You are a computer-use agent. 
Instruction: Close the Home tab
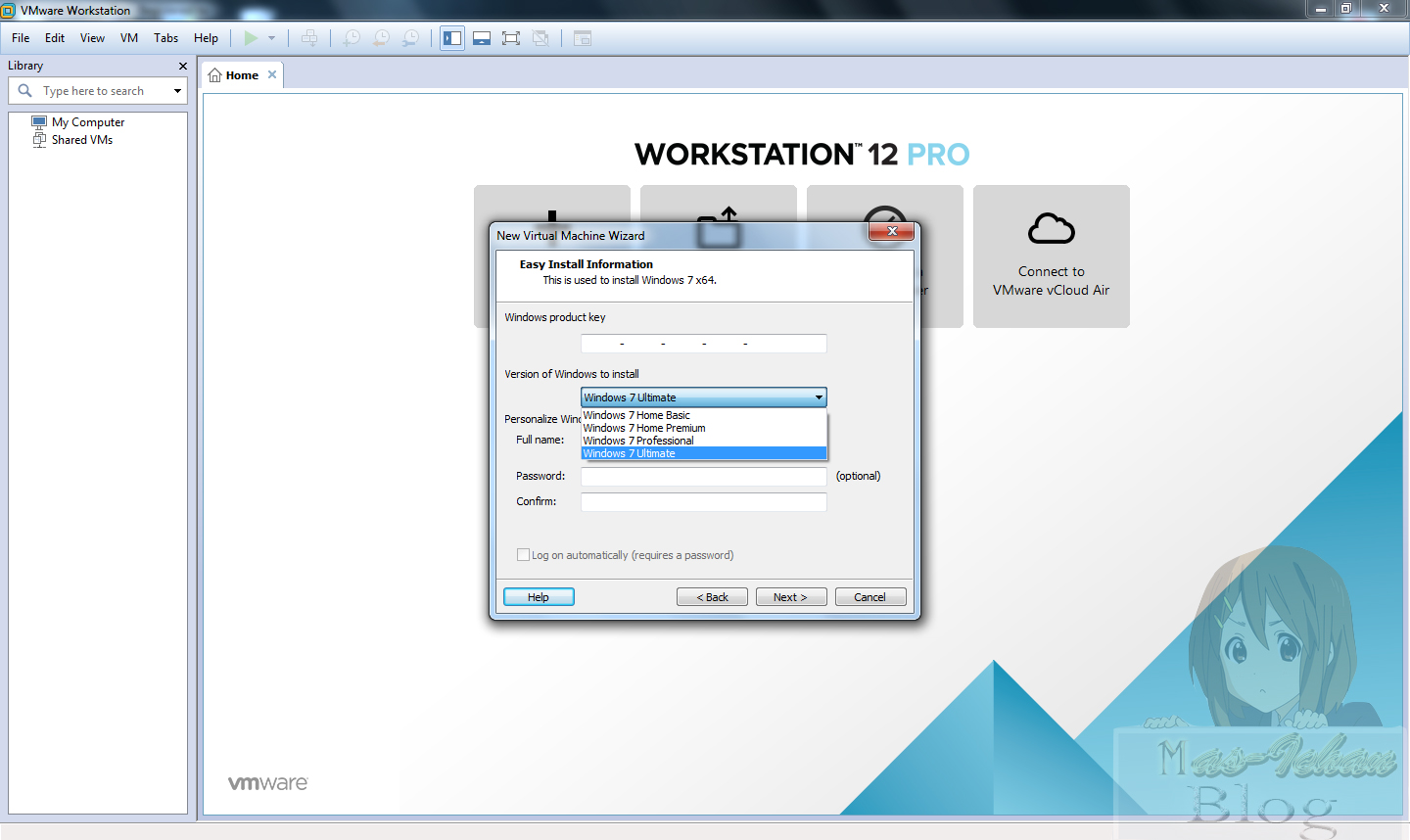pyautogui.click(x=272, y=74)
